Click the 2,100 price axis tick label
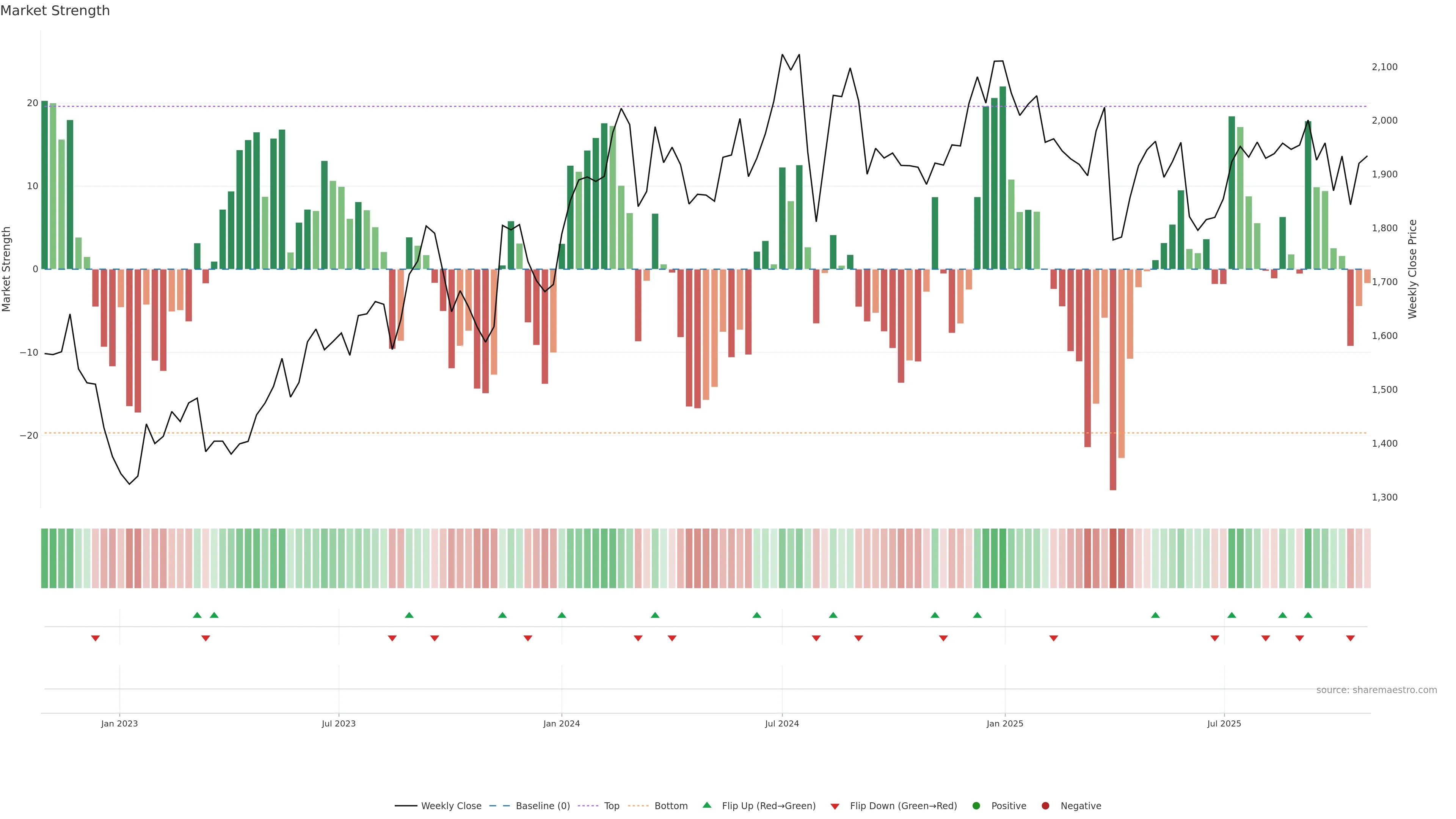Image resolution: width=1456 pixels, height=819 pixels. (x=1384, y=67)
